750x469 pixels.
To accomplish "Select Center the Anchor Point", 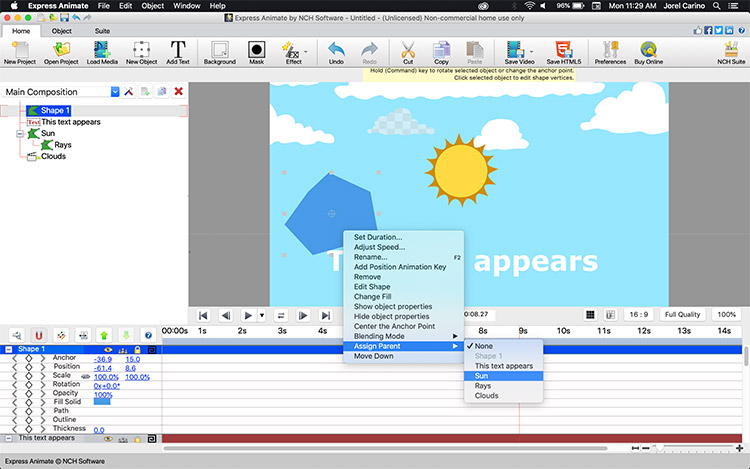I will [x=404, y=326].
